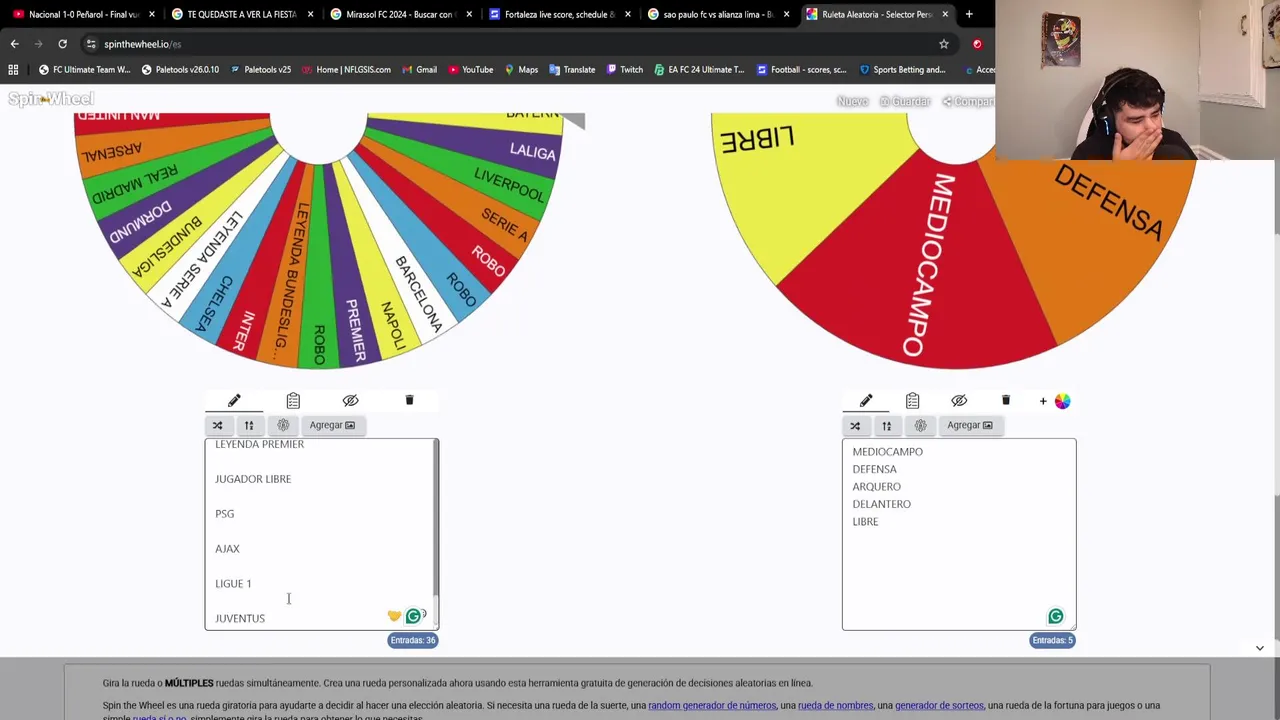
Task: Open FC Ultimate Team bookmark
Action: (84, 70)
